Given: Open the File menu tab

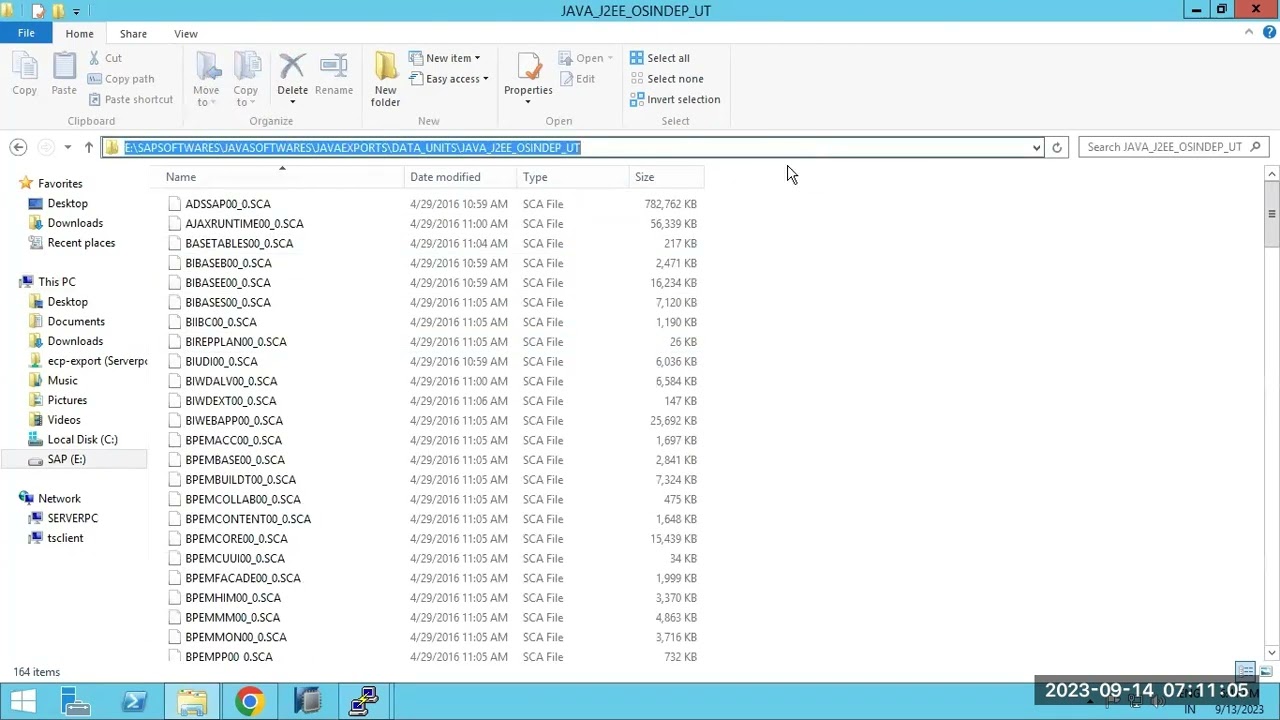Looking at the screenshot, I should (x=26, y=33).
